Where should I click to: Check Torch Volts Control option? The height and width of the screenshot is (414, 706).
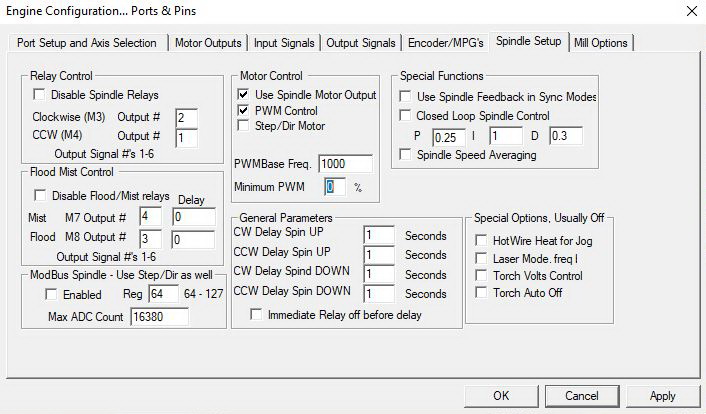pos(481,276)
